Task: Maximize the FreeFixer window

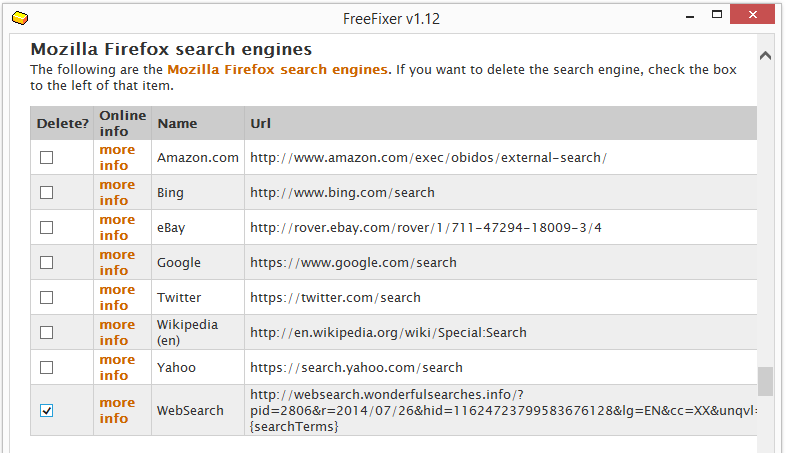Action: 717,15
